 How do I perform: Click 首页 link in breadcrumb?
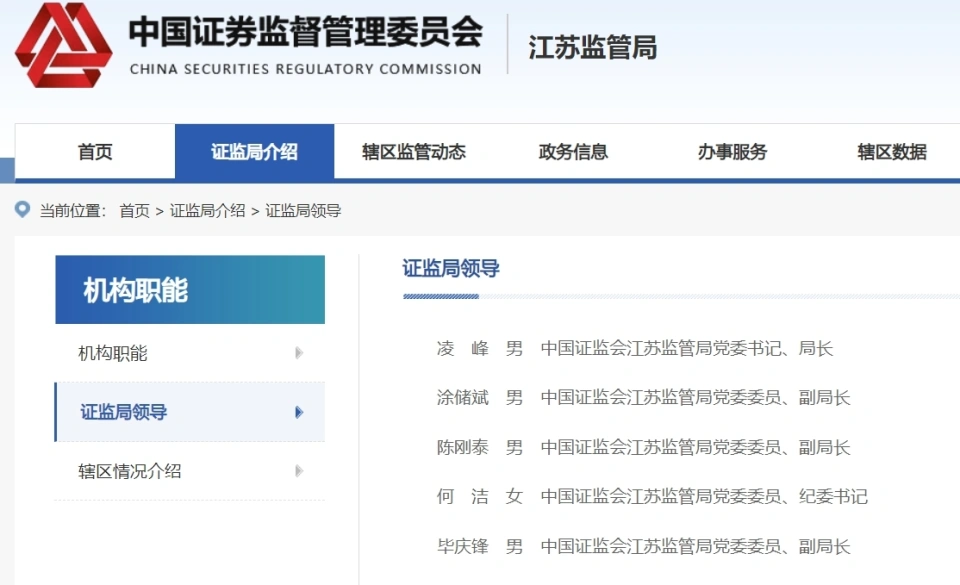pyautogui.click(x=134, y=211)
